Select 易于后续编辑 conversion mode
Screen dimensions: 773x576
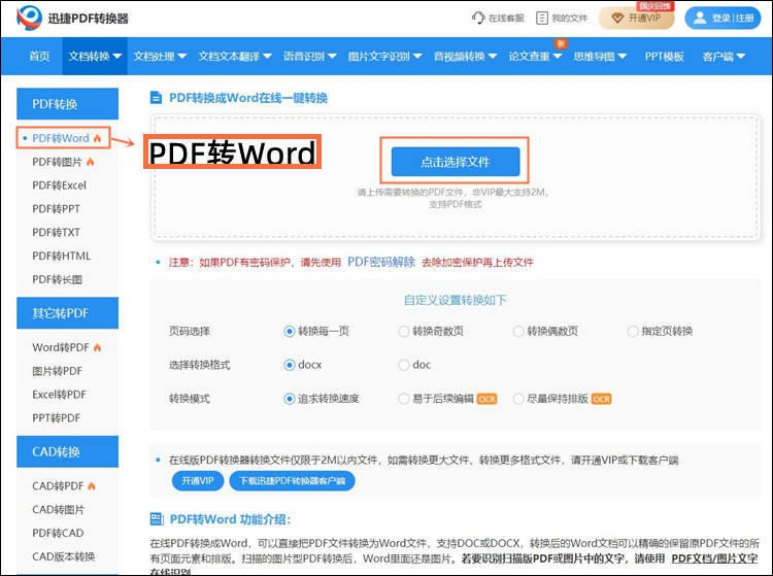[x=404, y=398]
